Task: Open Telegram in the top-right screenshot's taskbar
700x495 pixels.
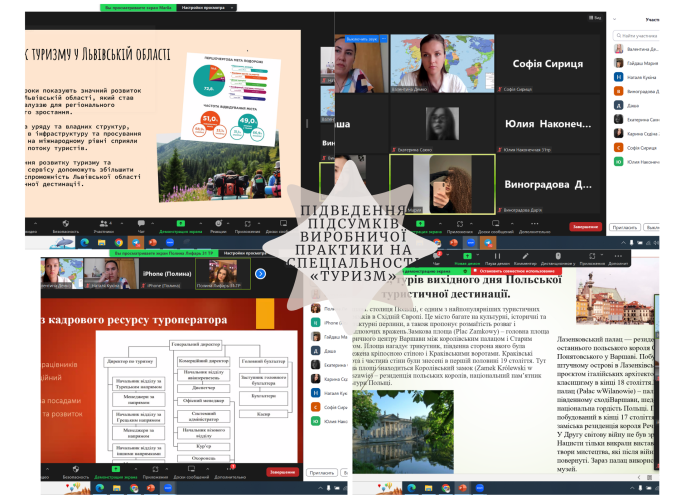Action: coord(488,243)
